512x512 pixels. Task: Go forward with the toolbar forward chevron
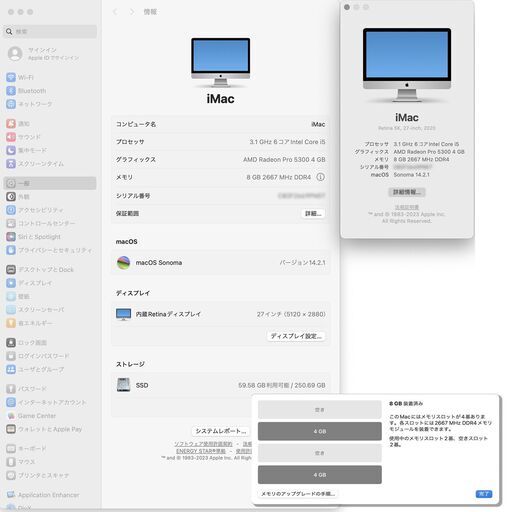coord(132,12)
